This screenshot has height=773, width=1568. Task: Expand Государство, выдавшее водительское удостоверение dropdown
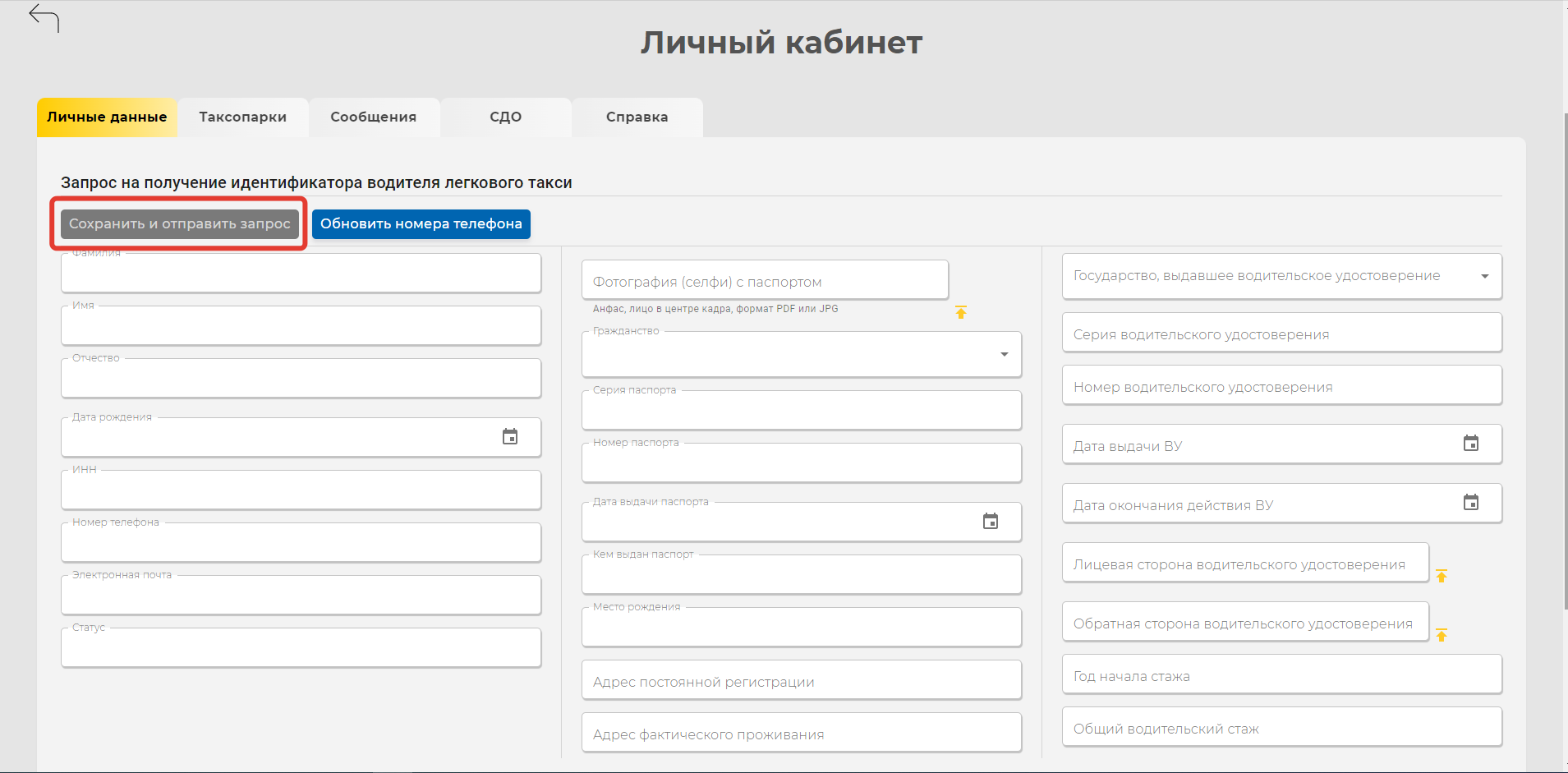click(1484, 276)
